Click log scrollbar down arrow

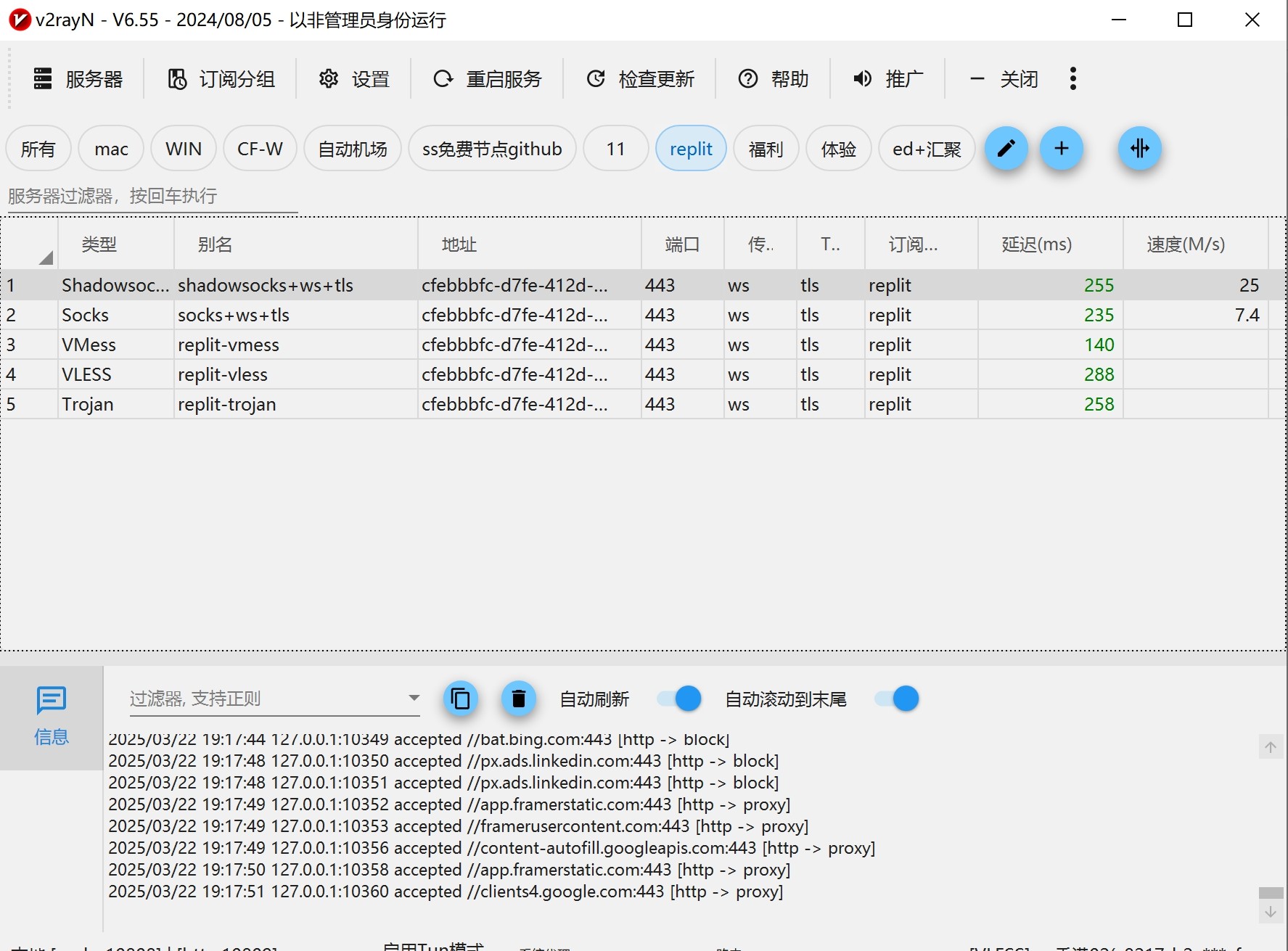tap(1271, 912)
